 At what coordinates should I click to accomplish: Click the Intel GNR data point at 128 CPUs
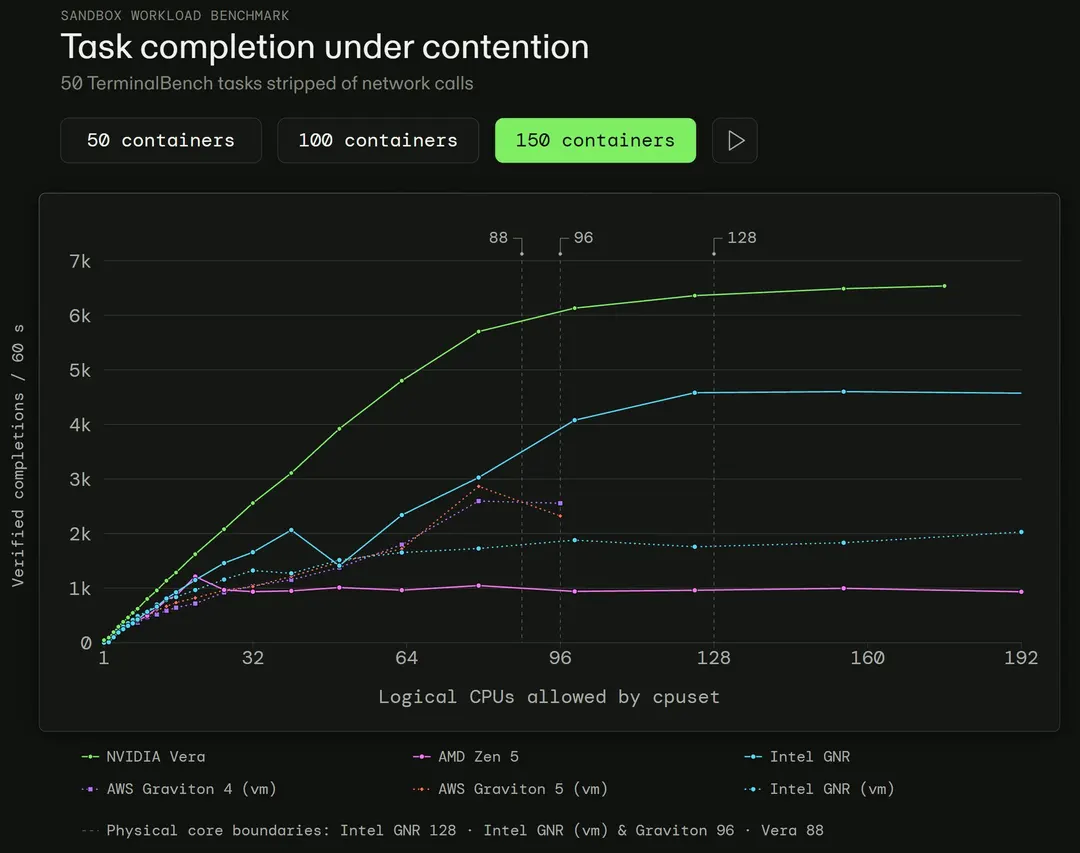694,393
